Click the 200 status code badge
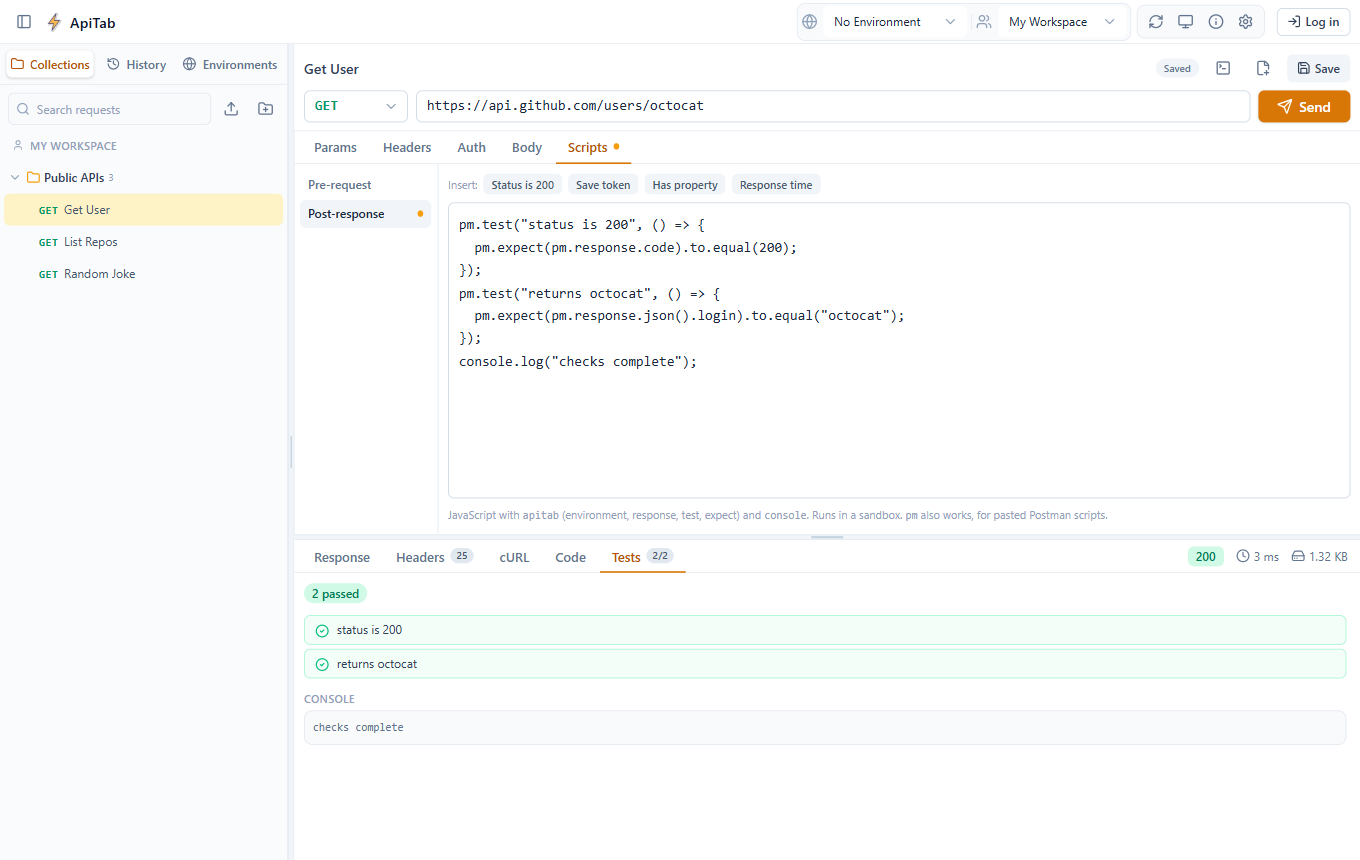This screenshot has width=1360, height=860. 1206,557
